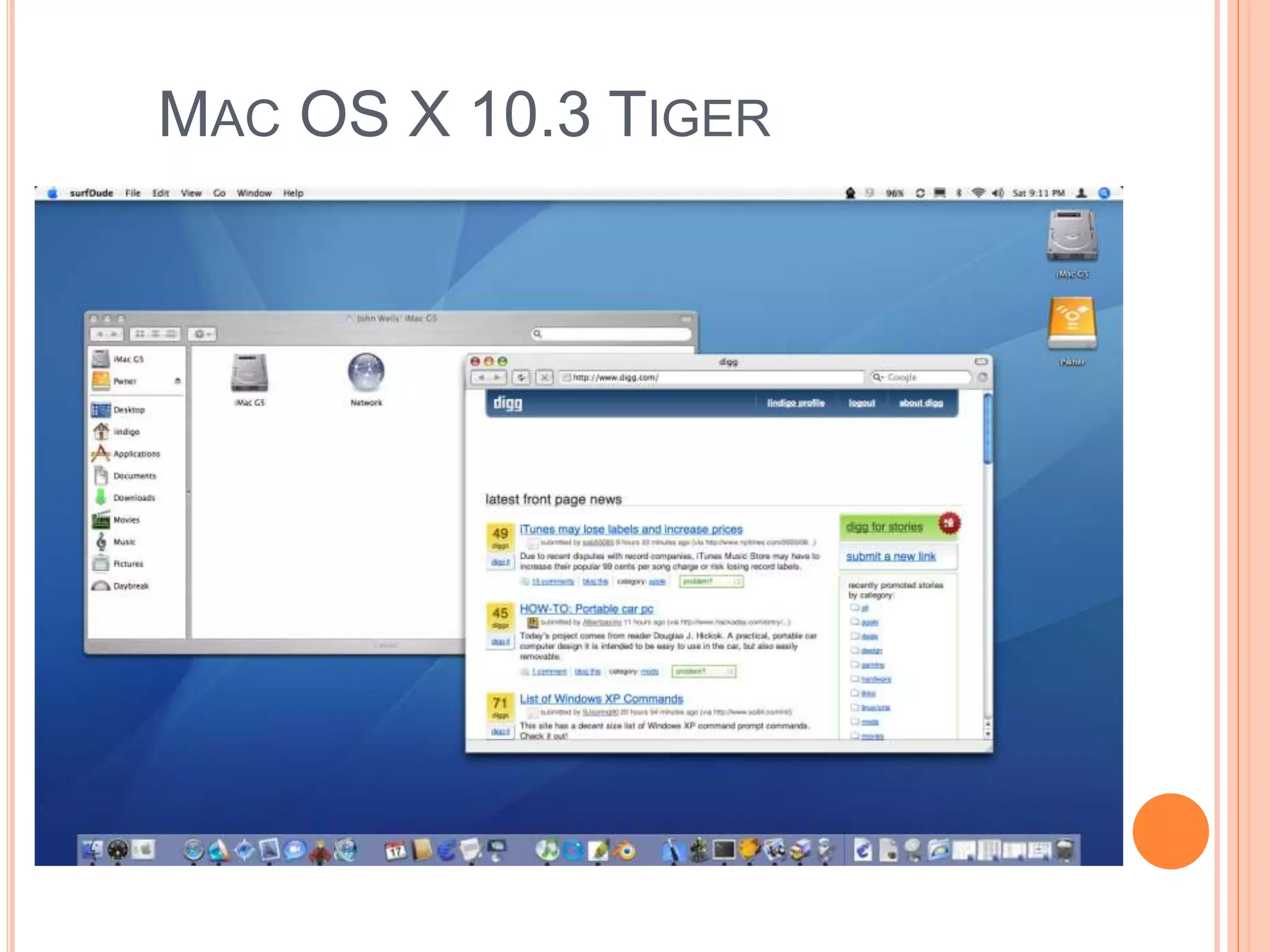The height and width of the screenshot is (952, 1270).
Task: Open the Google search magnifier dropdown in Safari
Action: click(x=878, y=377)
